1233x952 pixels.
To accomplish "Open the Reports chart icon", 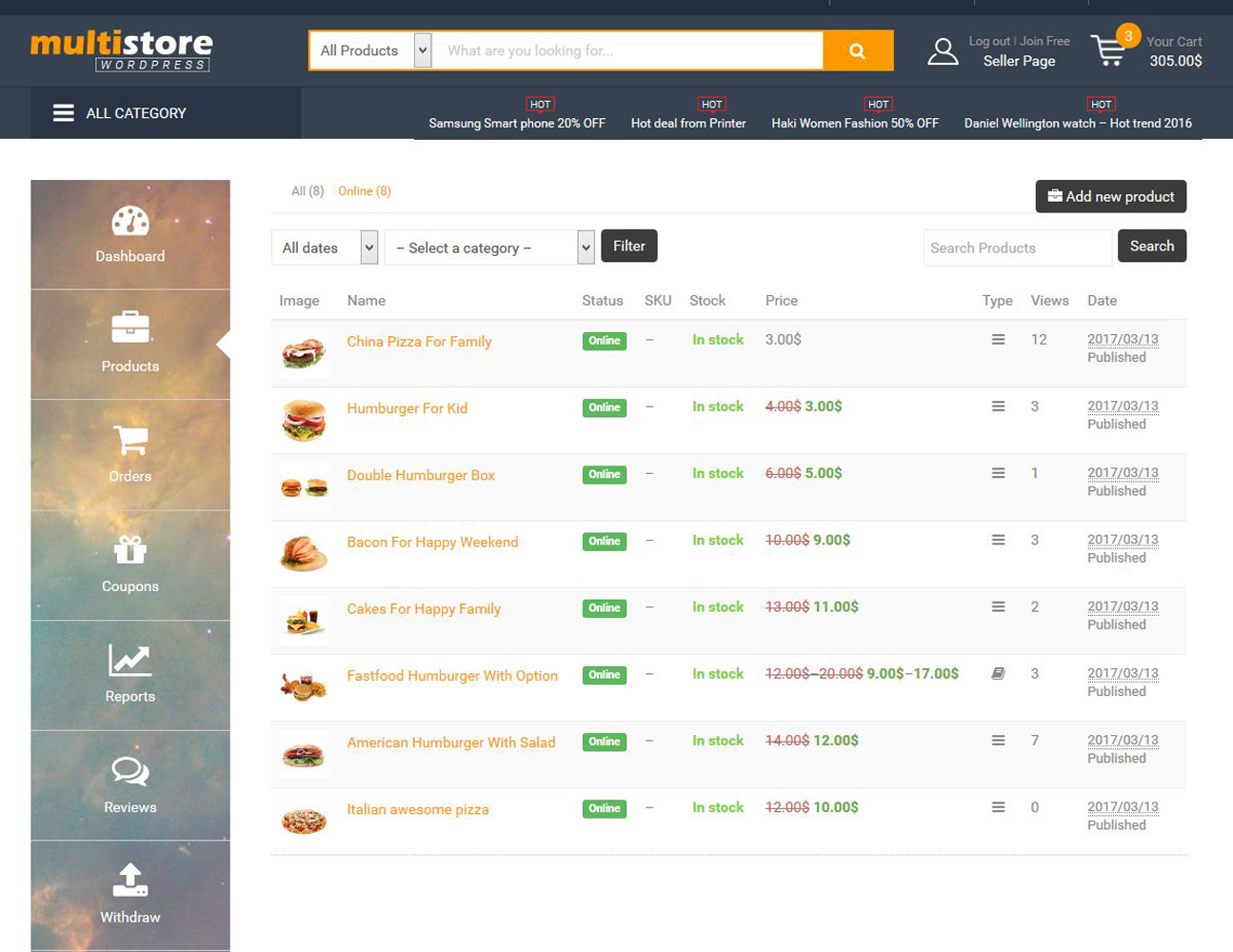I will pyautogui.click(x=130, y=661).
